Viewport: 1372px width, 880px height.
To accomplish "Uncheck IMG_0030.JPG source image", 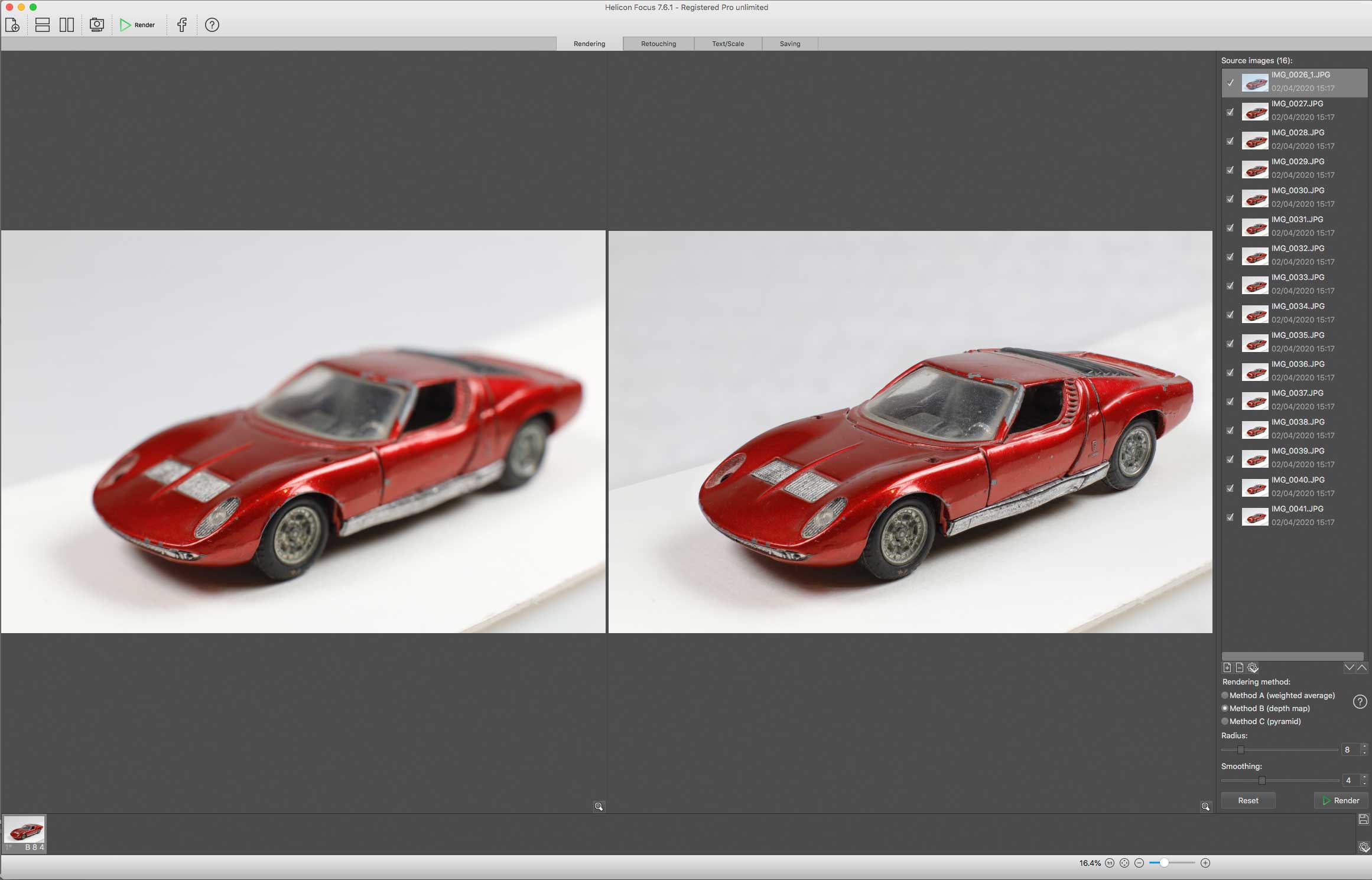I will coord(1230,198).
